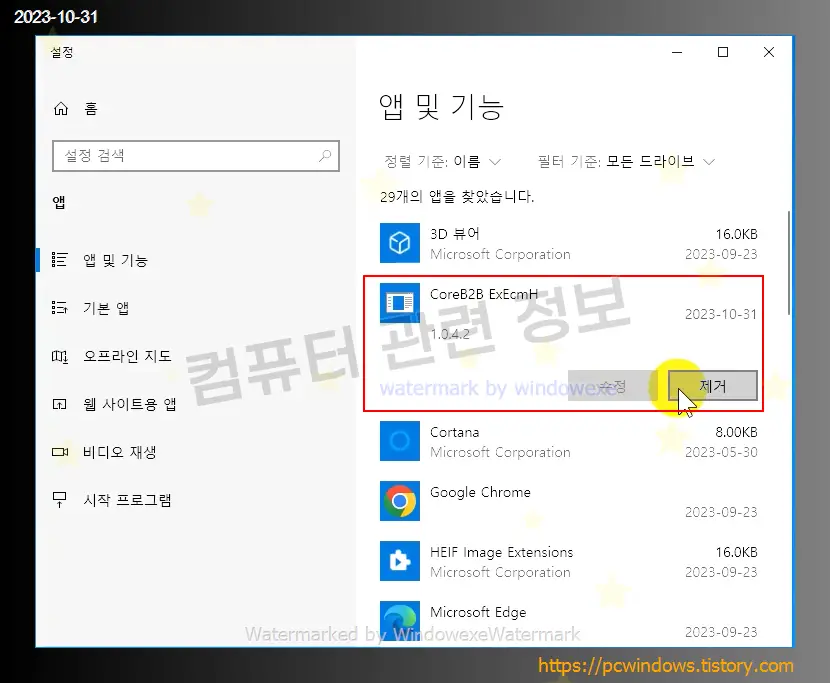Click the 8.00KB size of Cortana
The image size is (830, 683).
pos(736,432)
